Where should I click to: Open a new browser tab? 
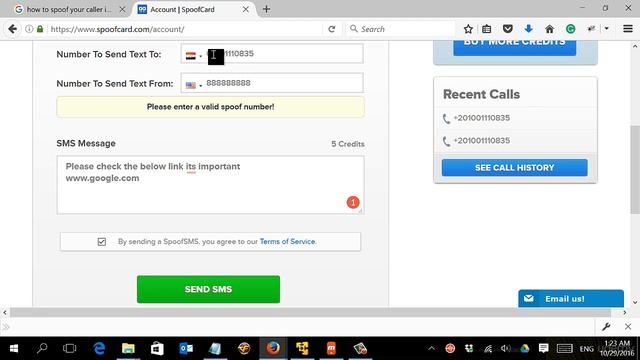[266, 9]
